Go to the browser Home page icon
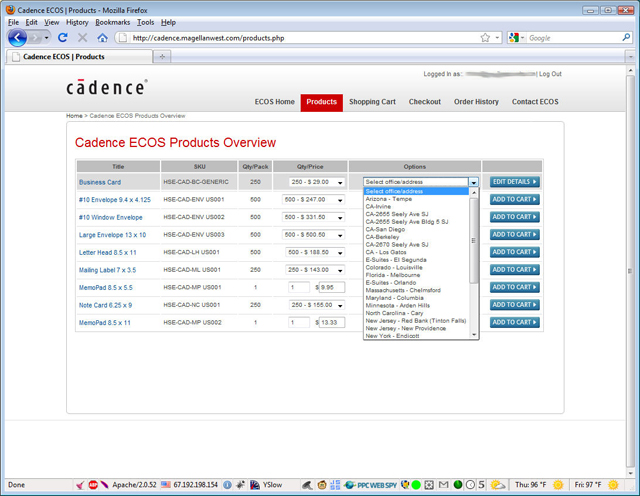This screenshot has width=640, height=496. point(102,38)
